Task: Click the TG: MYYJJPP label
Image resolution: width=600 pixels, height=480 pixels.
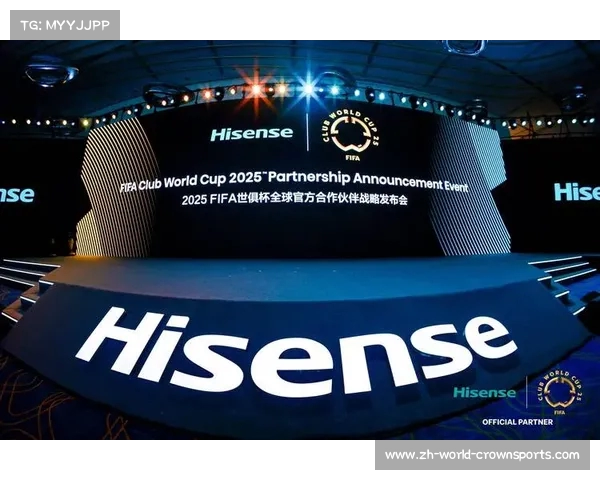Action: click(x=65, y=25)
